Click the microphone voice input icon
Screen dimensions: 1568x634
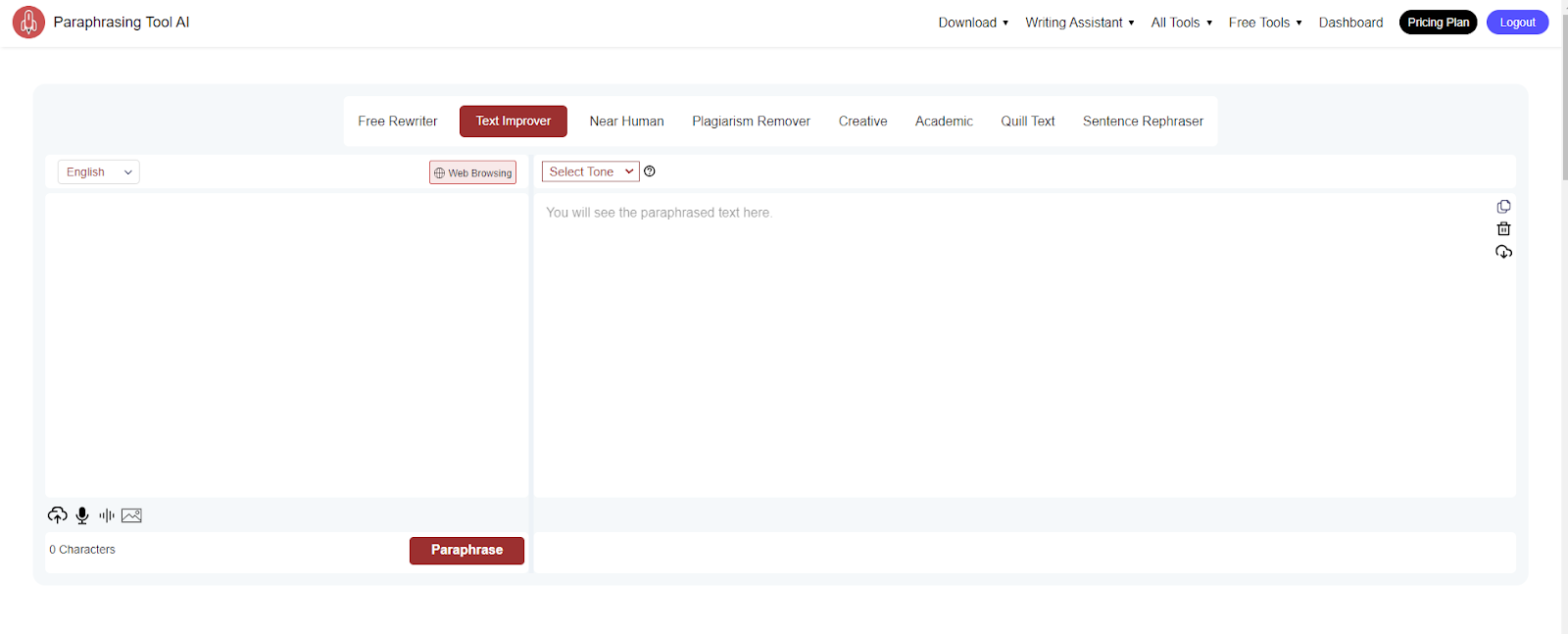click(x=82, y=515)
